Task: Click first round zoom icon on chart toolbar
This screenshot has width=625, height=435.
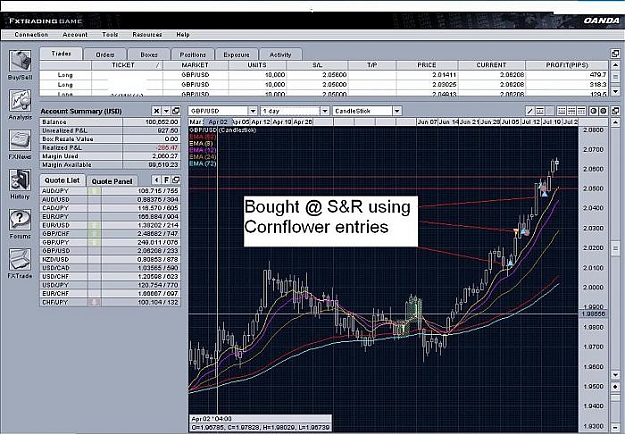Action: click(594, 111)
